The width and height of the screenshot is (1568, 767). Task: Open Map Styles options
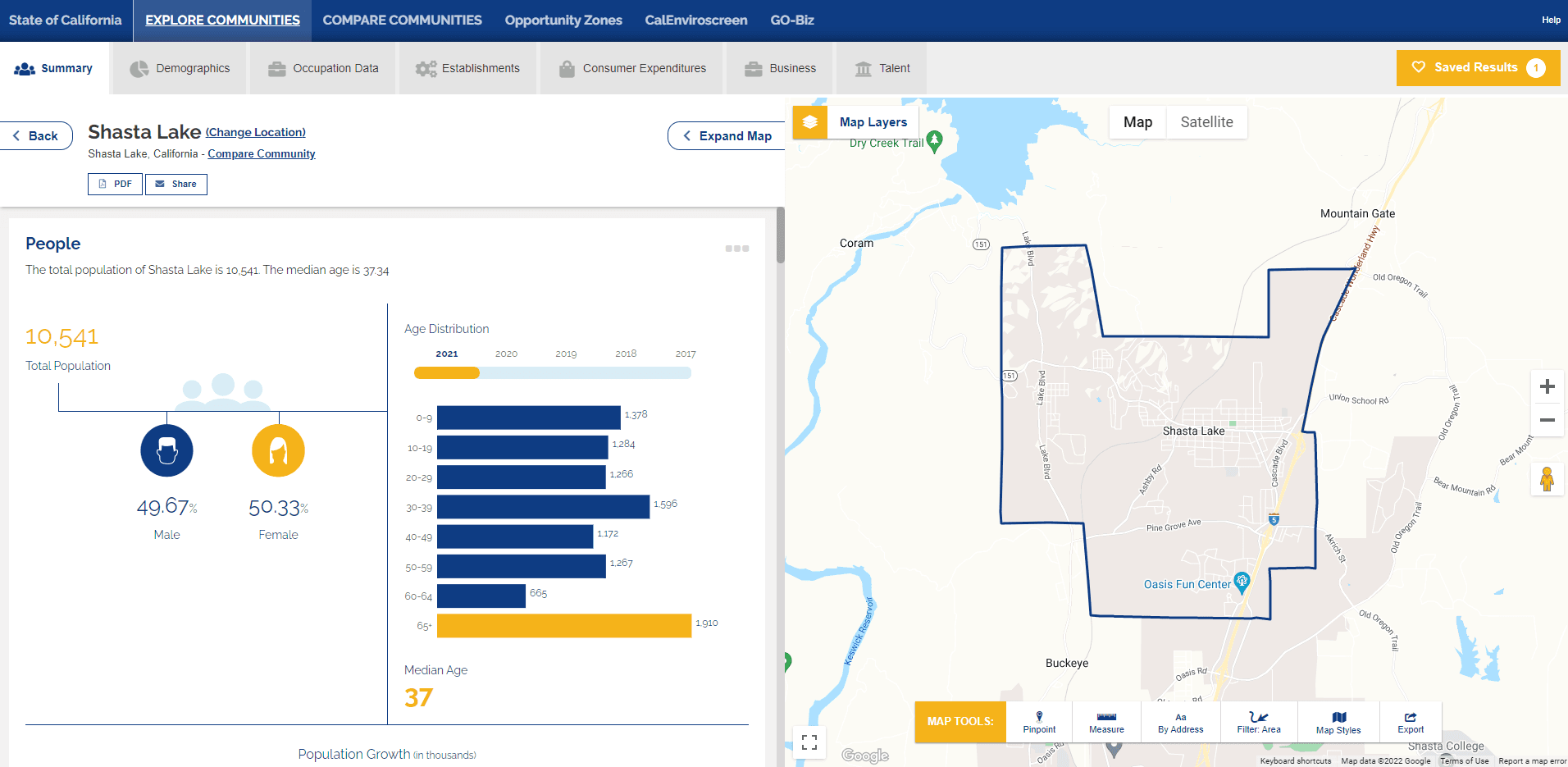click(x=1338, y=722)
